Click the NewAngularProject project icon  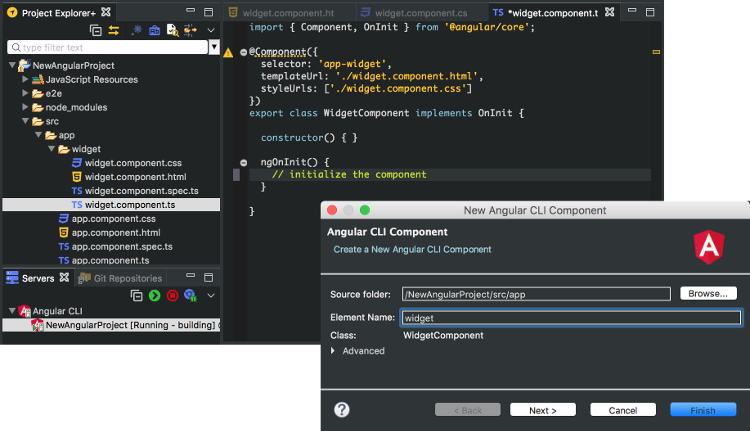tap(24, 65)
